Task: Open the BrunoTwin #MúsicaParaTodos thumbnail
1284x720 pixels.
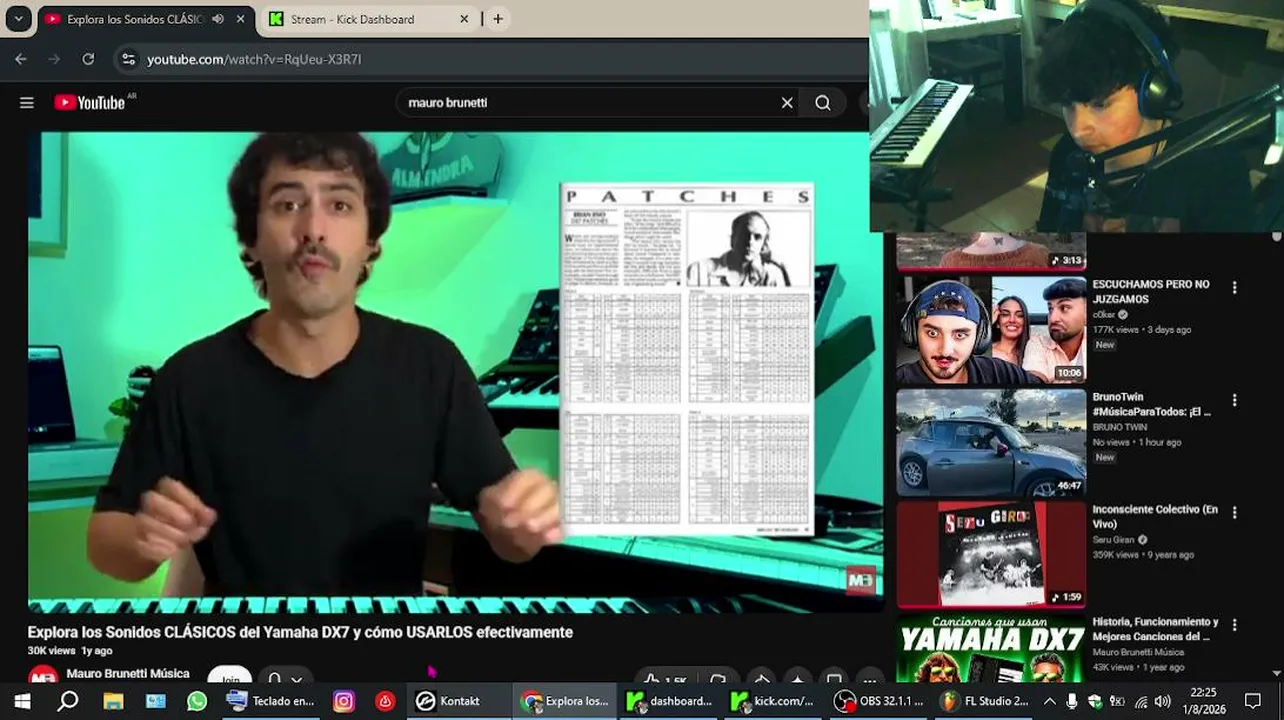Action: point(991,442)
